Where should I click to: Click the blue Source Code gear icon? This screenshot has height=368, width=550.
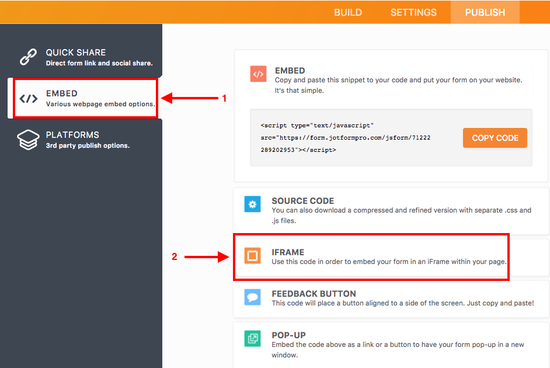pos(253,204)
